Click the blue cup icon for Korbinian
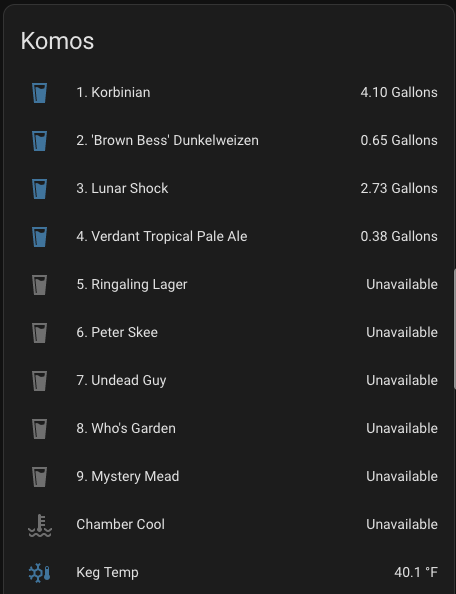Image resolution: width=456 pixels, height=594 pixels. [39, 93]
